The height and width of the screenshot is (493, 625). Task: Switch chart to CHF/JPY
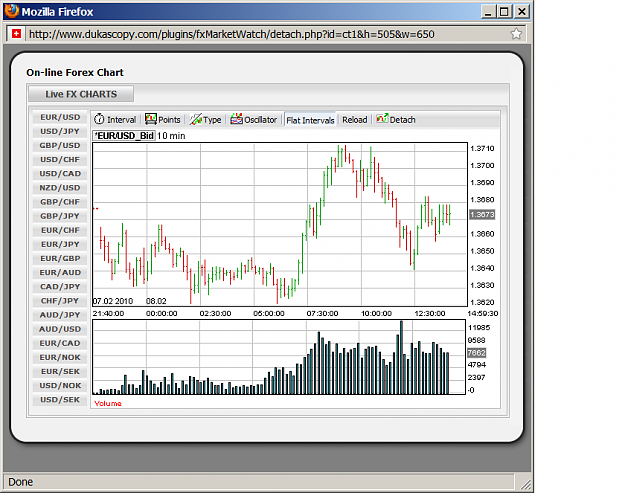pyautogui.click(x=60, y=301)
